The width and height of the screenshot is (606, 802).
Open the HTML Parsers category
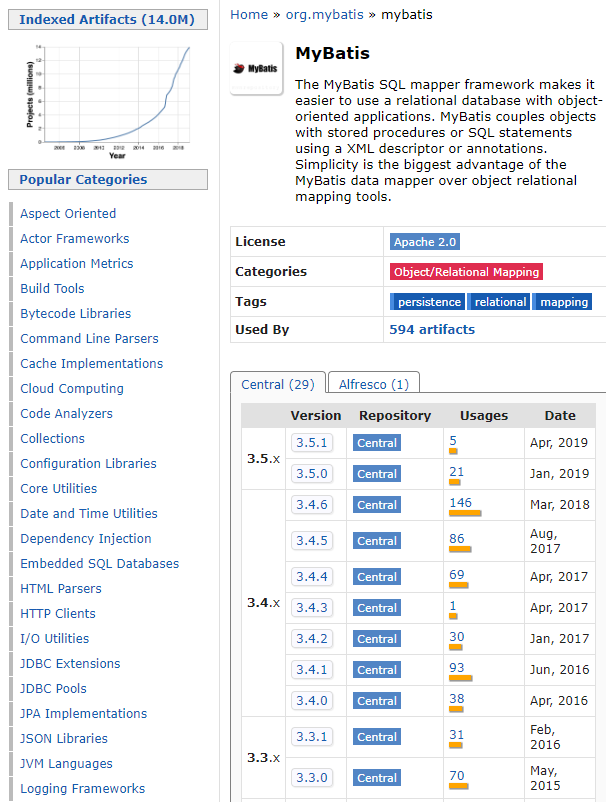[x=61, y=589]
